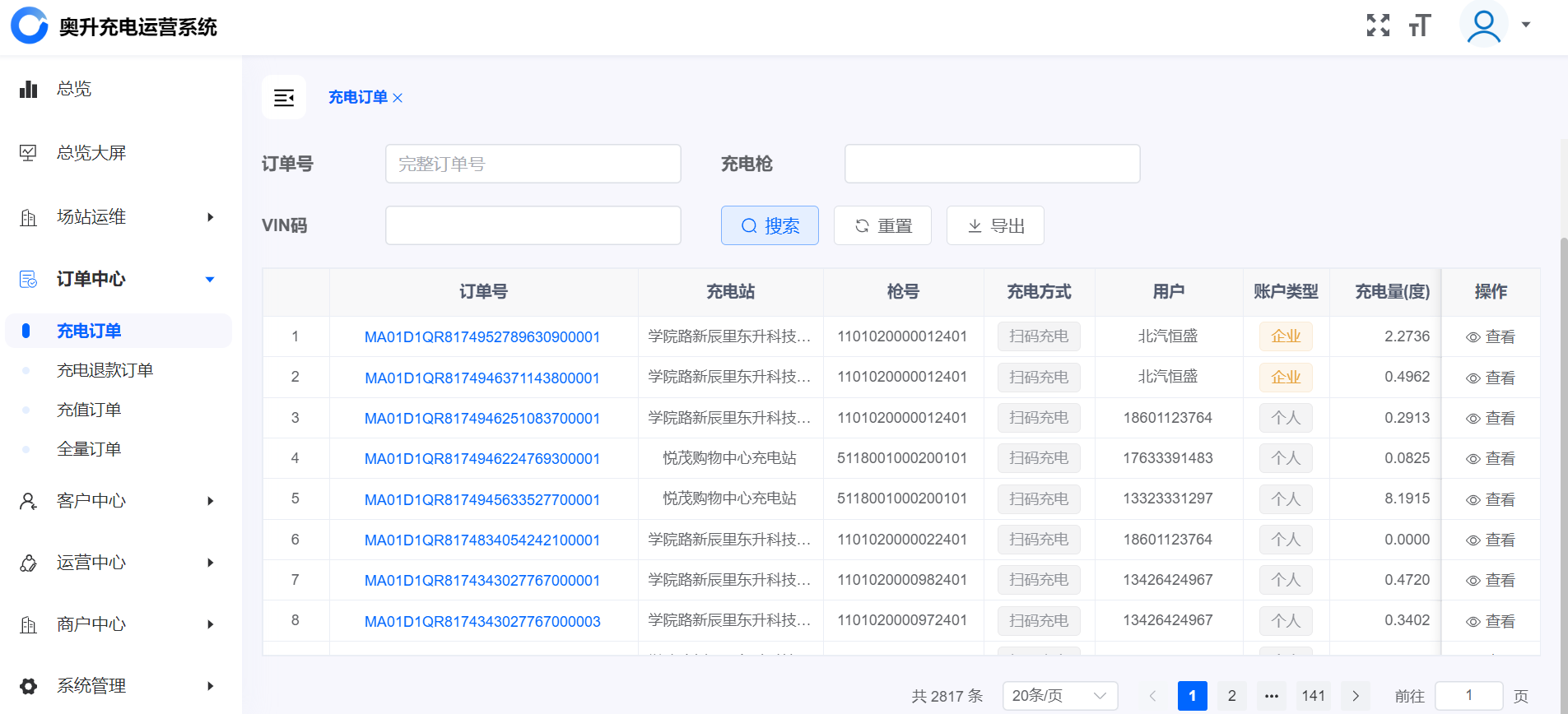Click the 搜索 button
Image resolution: width=1568 pixels, height=714 pixels.
coord(770,225)
